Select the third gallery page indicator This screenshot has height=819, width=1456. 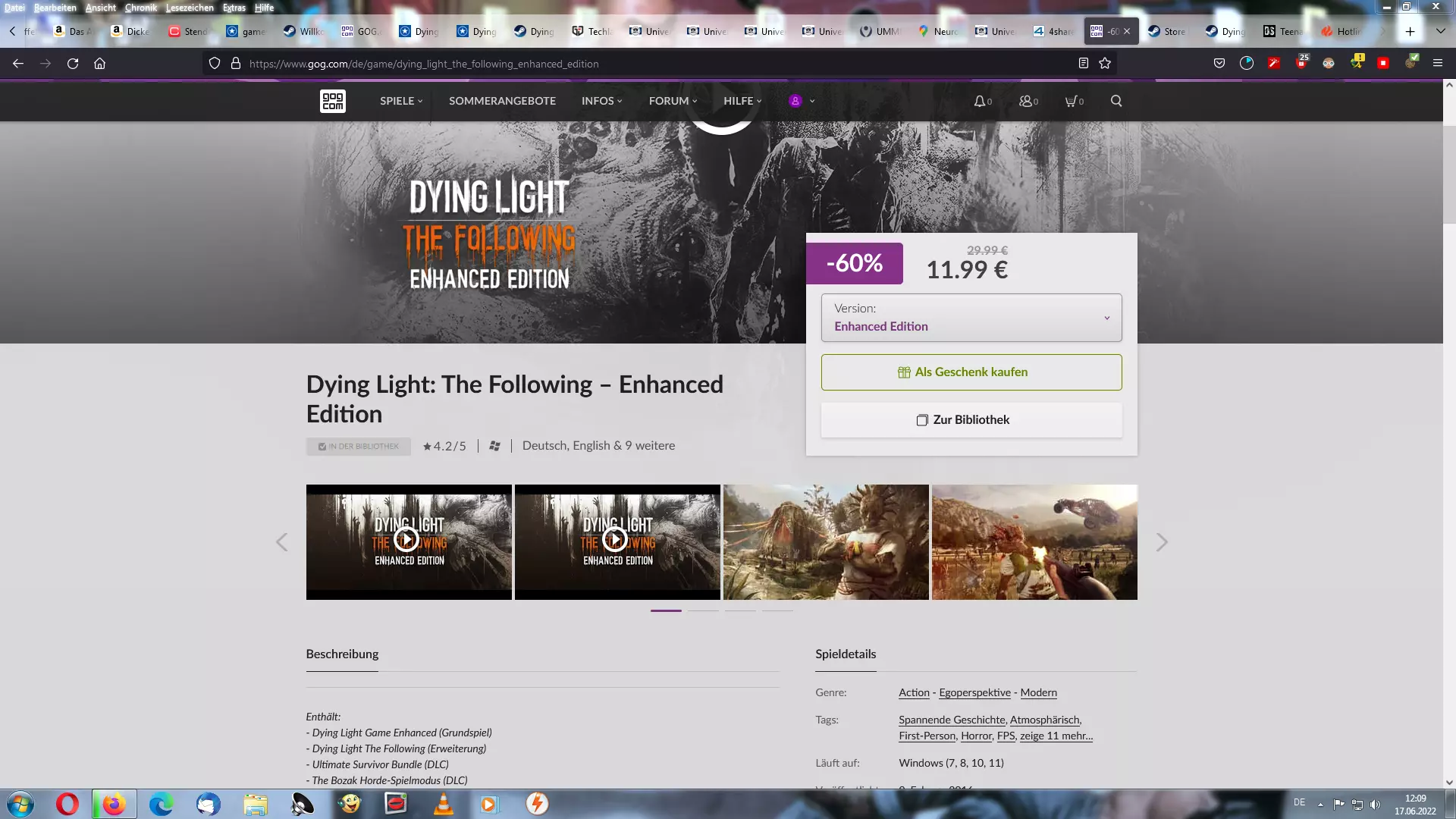point(740,610)
